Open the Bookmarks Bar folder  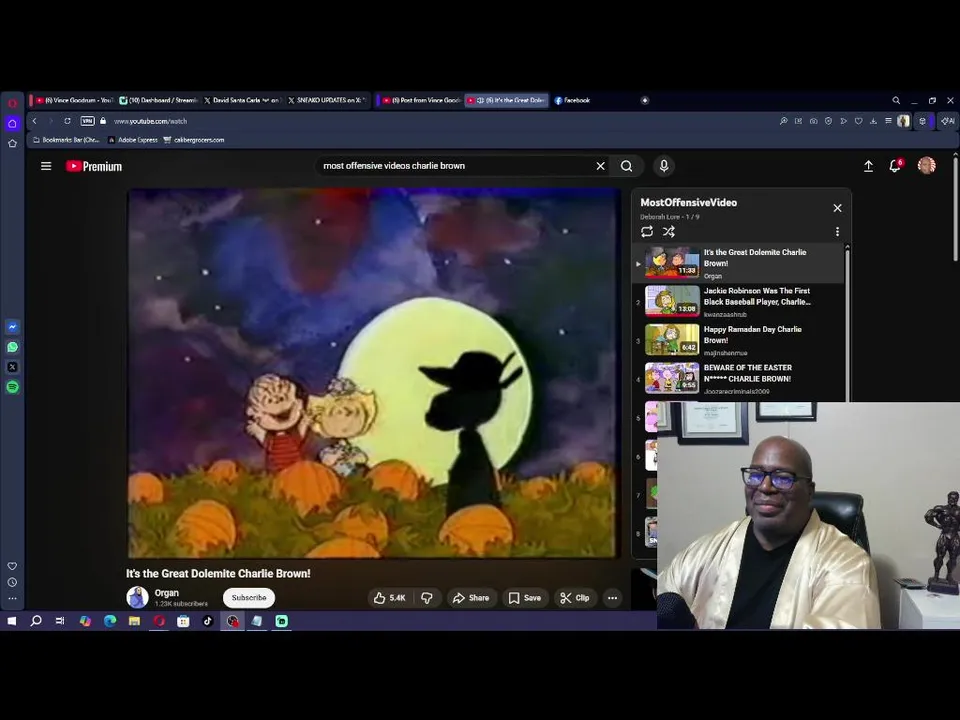click(x=66, y=140)
